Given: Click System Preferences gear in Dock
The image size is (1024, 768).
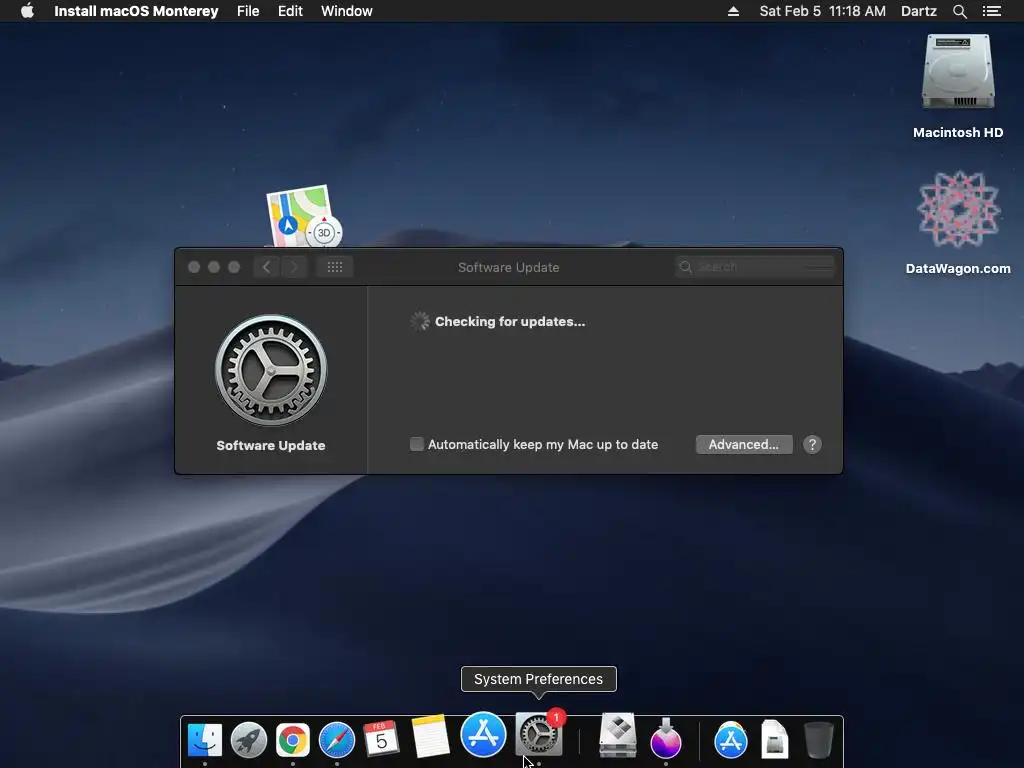Looking at the screenshot, I should coord(539,734).
